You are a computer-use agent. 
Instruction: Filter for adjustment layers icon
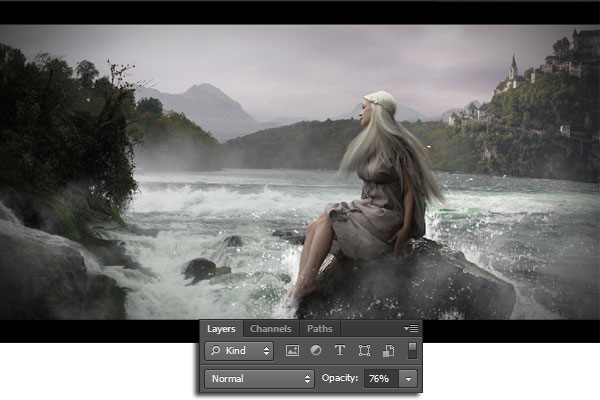pyautogui.click(x=316, y=351)
